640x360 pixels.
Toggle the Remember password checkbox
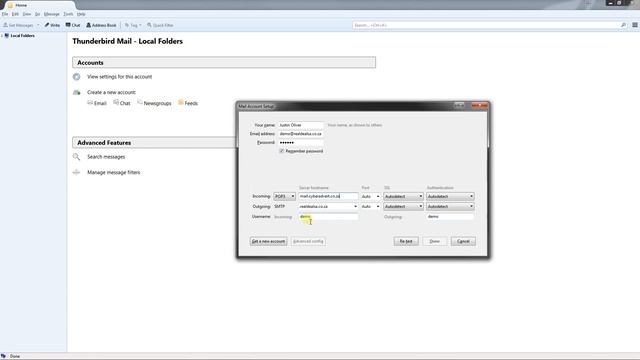click(x=282, y=151)
